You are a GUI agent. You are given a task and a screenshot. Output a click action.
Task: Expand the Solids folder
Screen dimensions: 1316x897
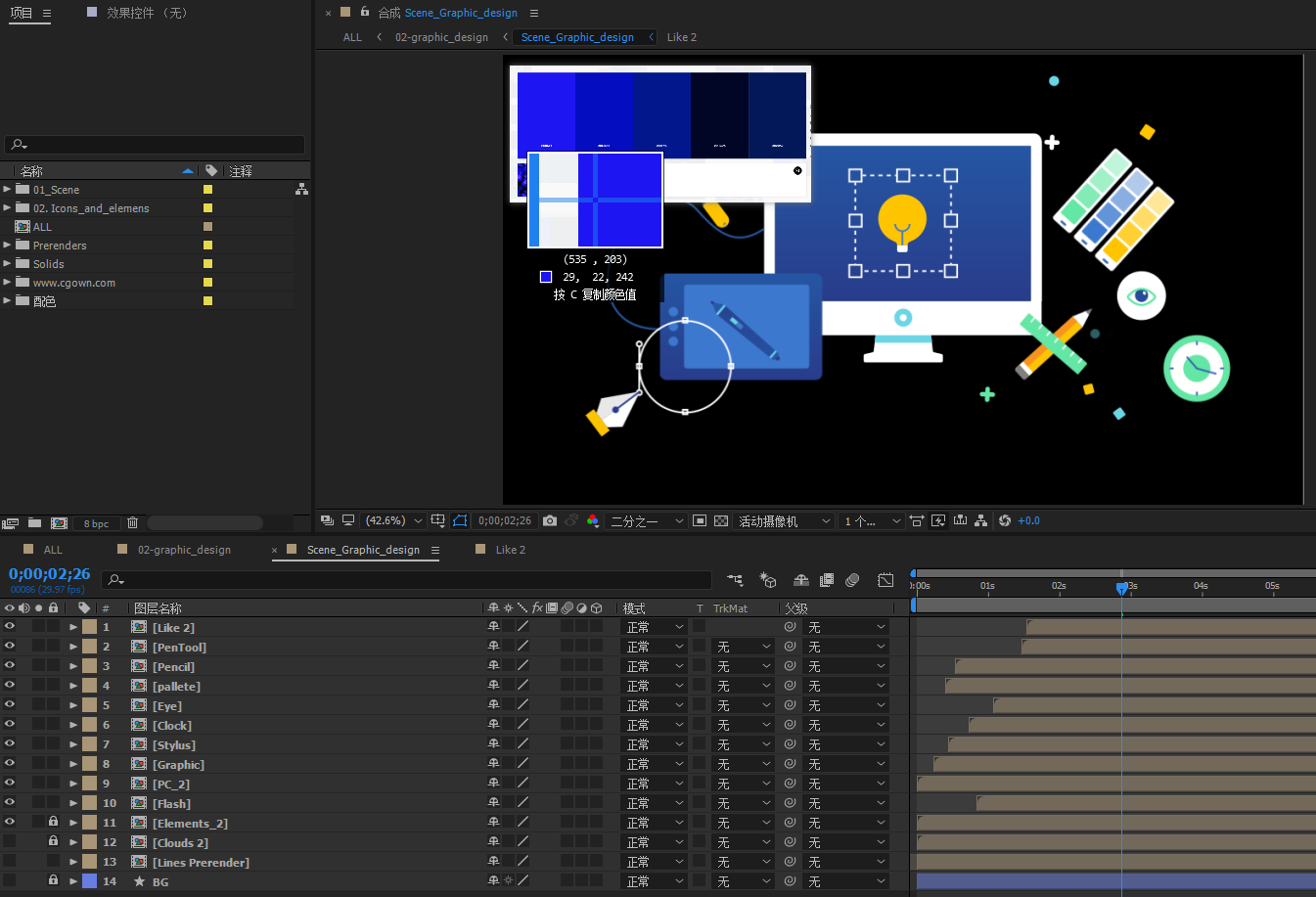point(7,263)
